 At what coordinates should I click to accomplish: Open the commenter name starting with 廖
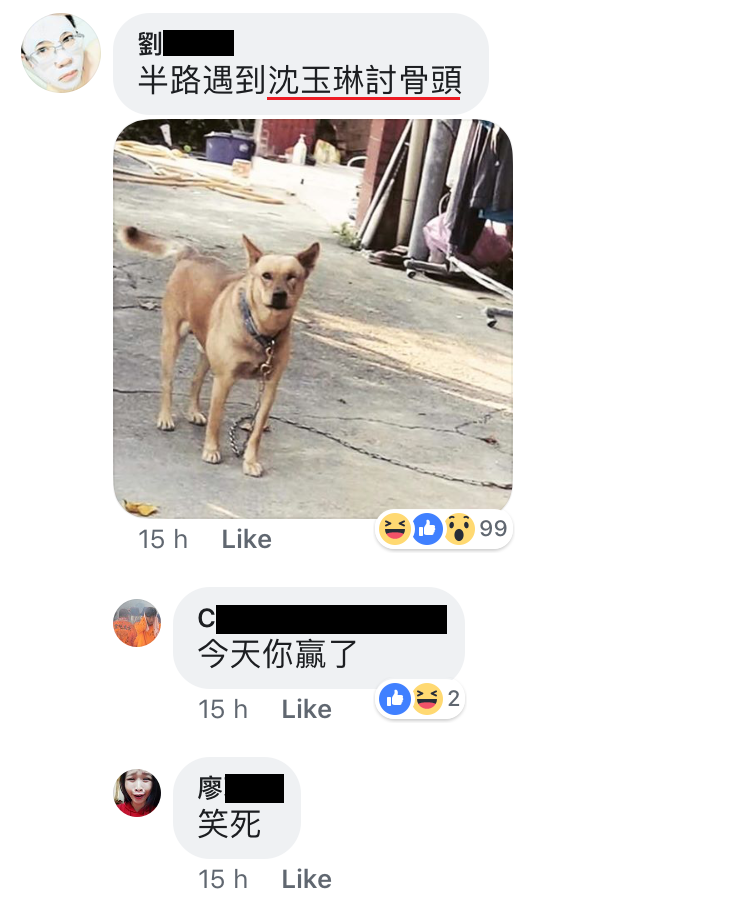pos(241,788)
